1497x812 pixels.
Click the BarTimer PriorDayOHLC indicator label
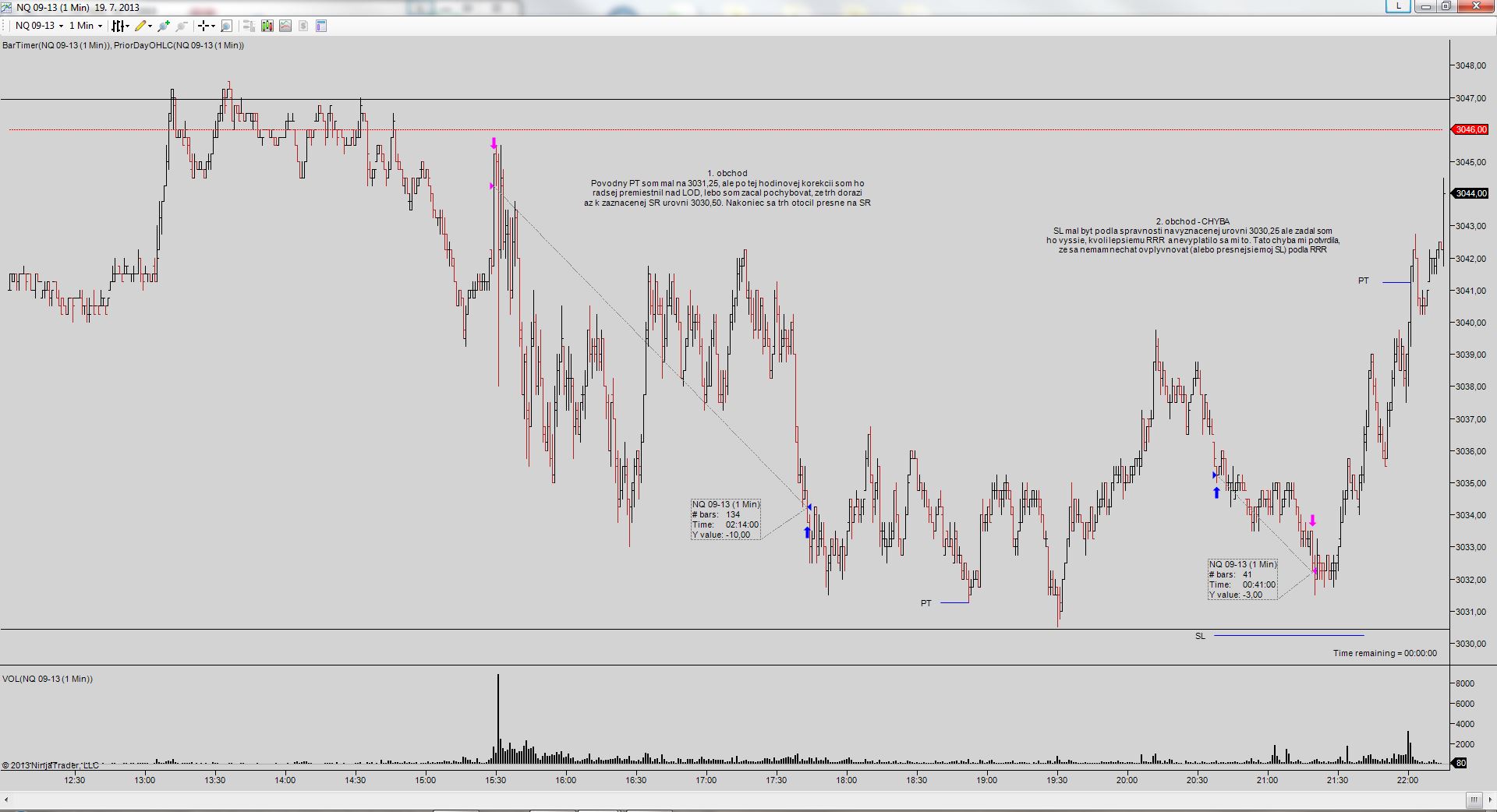(x=123, y=45)
